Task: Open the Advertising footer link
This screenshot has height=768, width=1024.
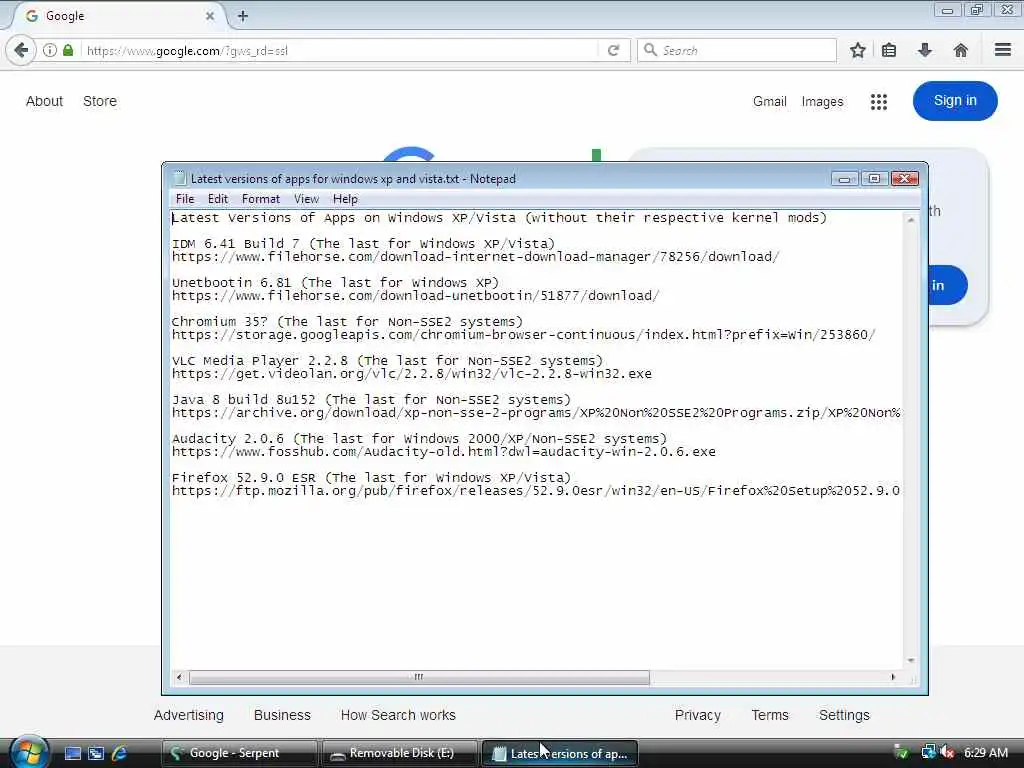Action: point(189,715)
